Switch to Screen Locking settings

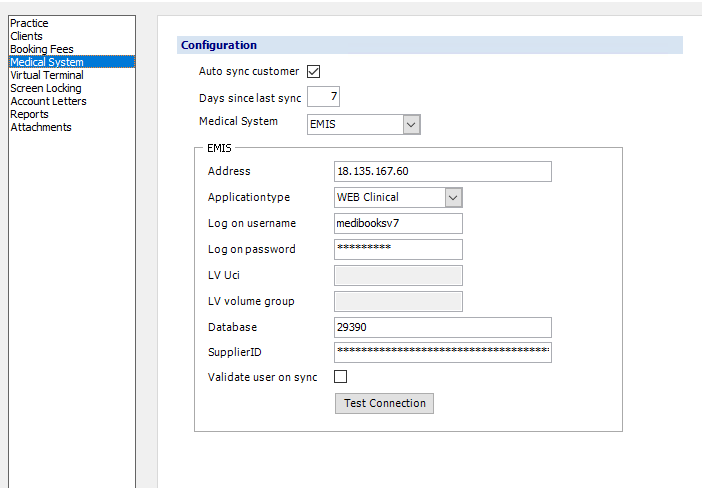click(x=45, y=88)
